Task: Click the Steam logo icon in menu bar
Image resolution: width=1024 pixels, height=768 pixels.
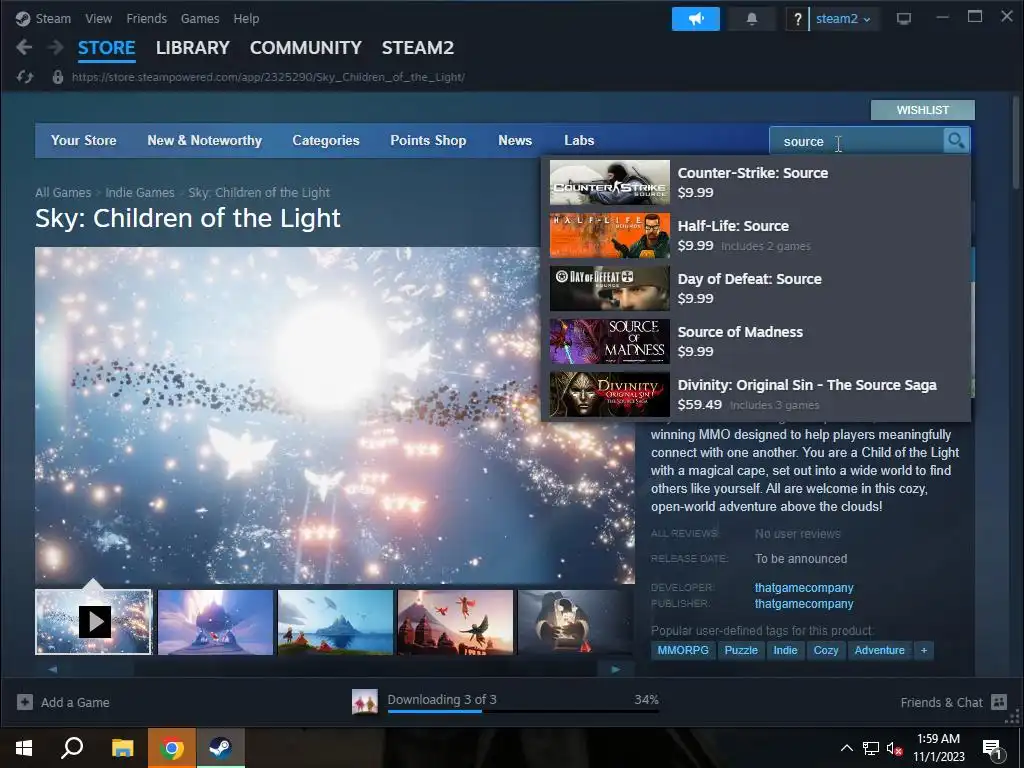Action: tap(23, 18)
